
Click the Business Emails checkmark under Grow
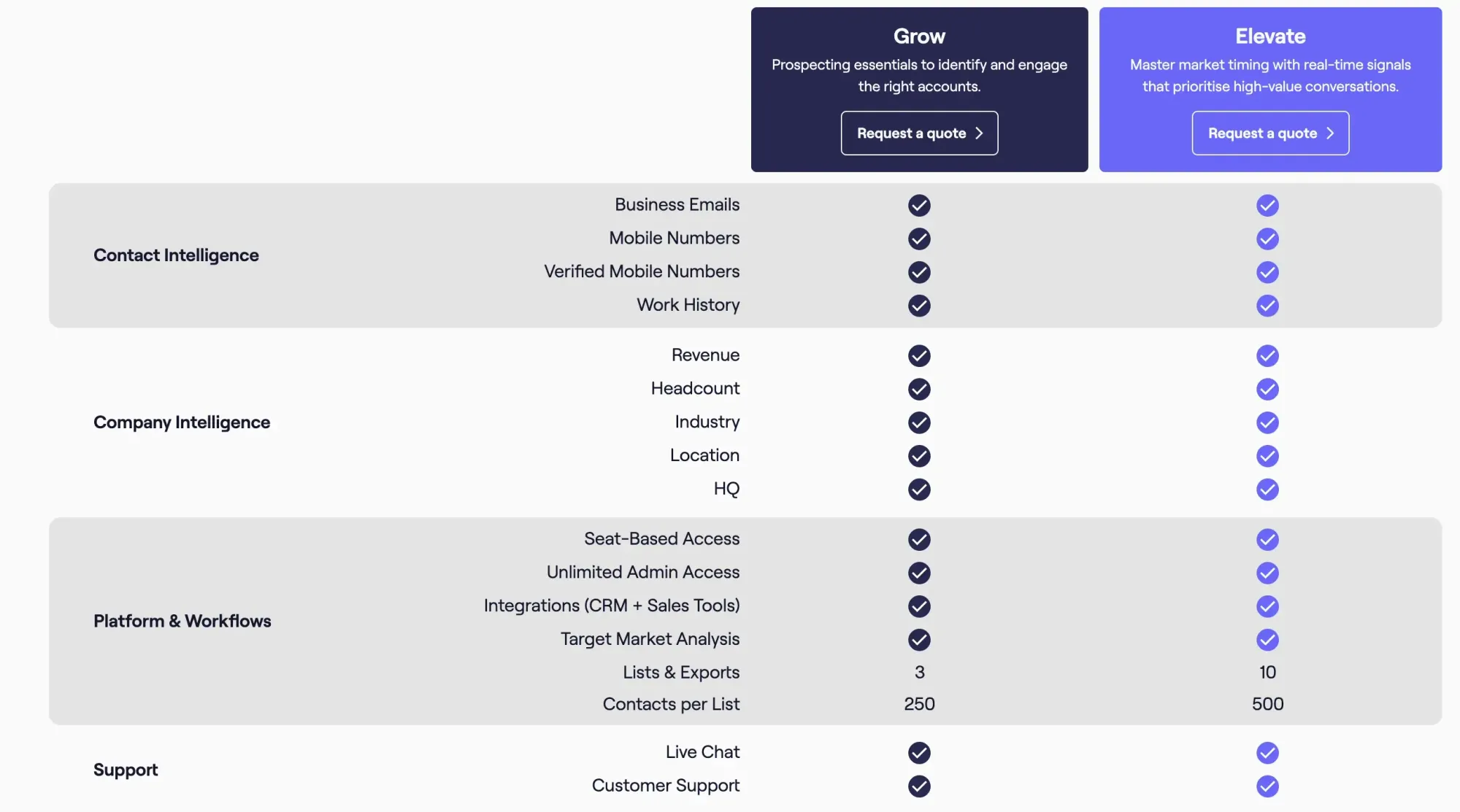[919, 206]
